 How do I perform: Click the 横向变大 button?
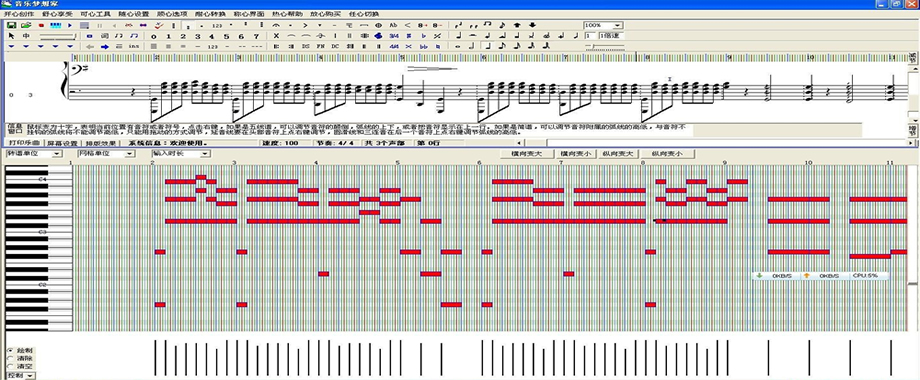click(x=526, y=154)
